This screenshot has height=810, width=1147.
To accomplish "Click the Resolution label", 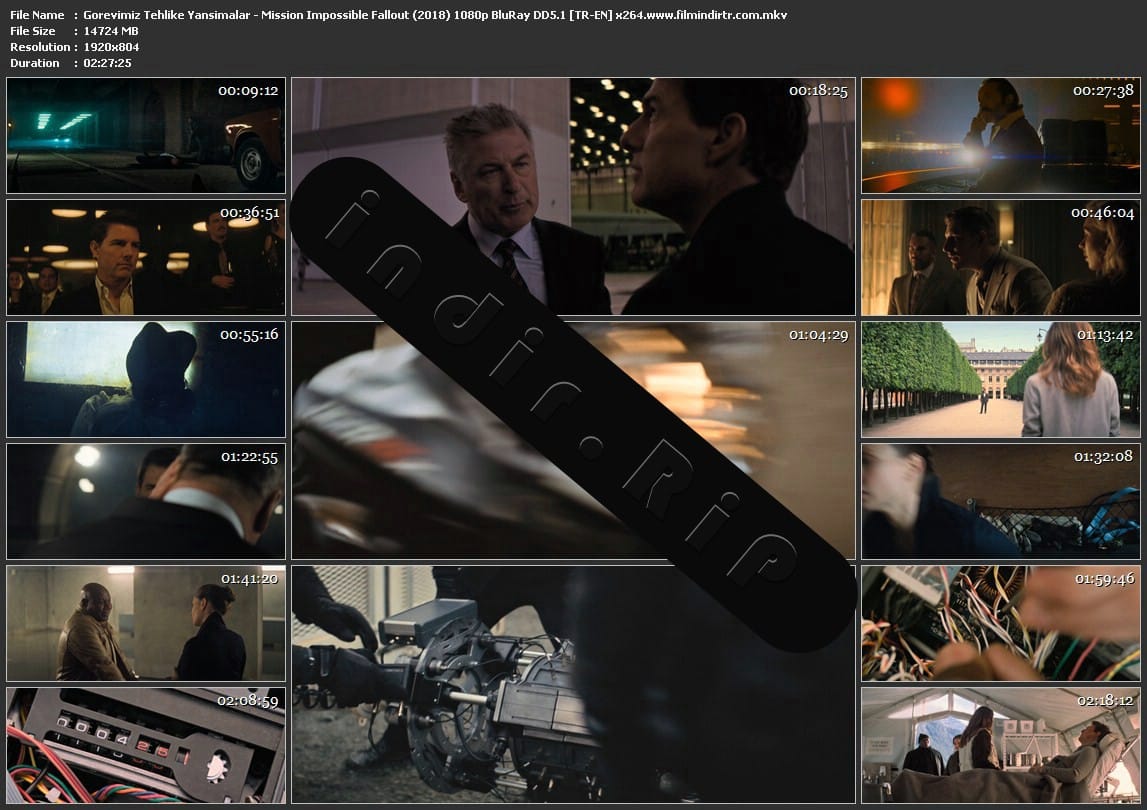I will (x=40, y=47).
